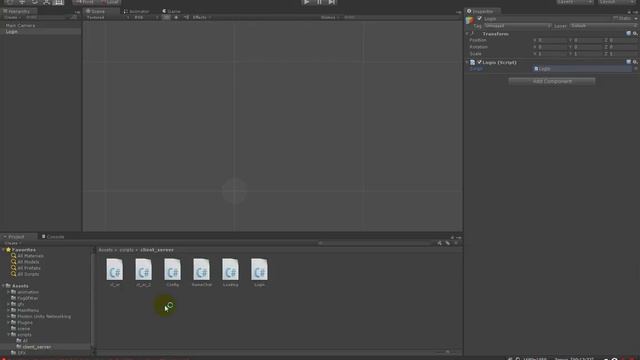Select All Materials in Favorites
640x360 pixels.
click(x=30, y=256)
